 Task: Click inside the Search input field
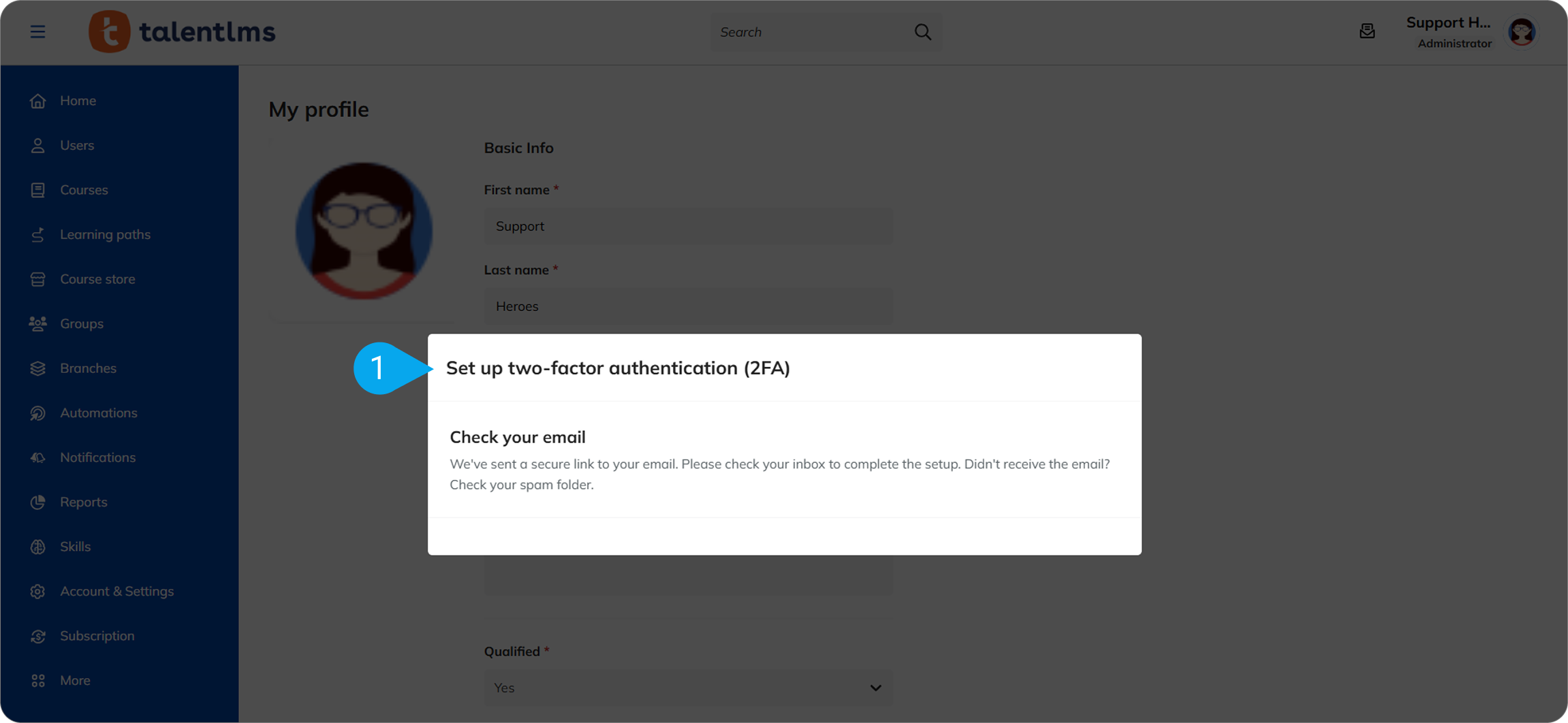click(804, 31)
